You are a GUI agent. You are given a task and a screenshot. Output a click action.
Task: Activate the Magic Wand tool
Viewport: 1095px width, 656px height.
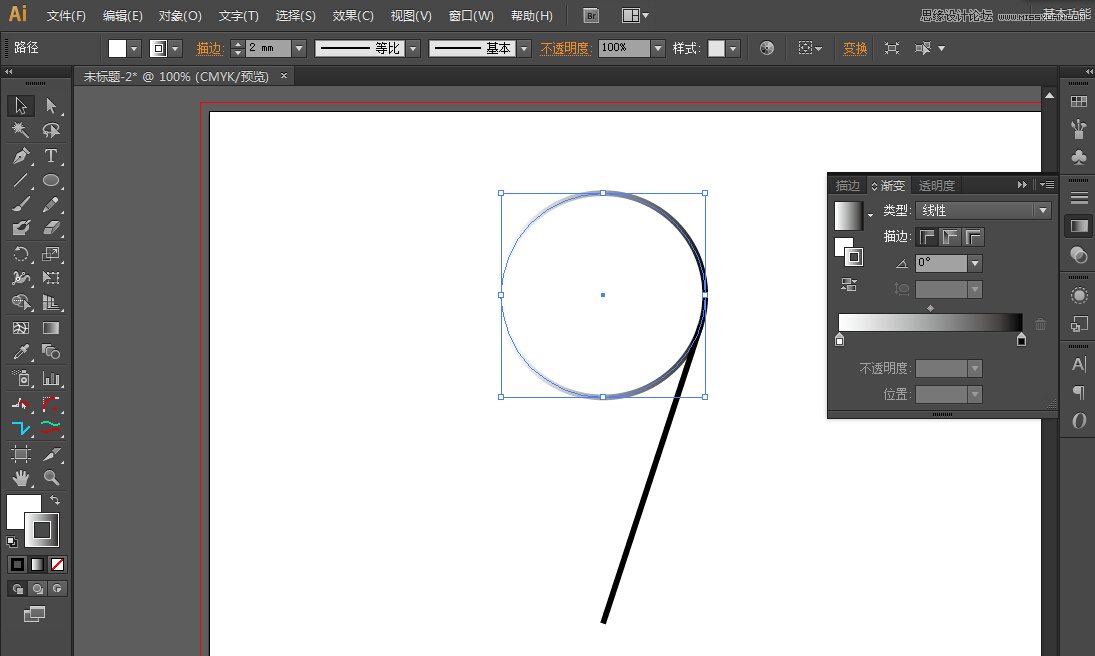pos(20,130)
